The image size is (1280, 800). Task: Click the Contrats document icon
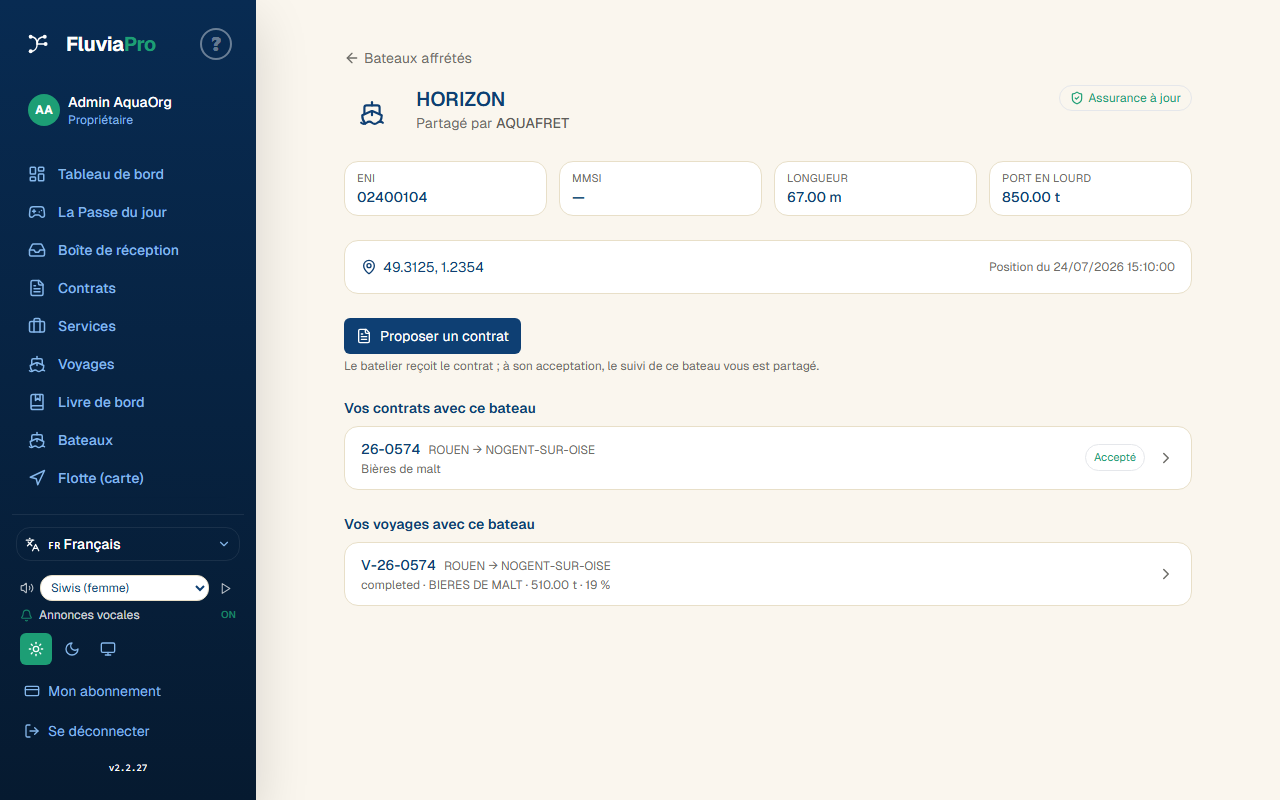tap(37, 288)
